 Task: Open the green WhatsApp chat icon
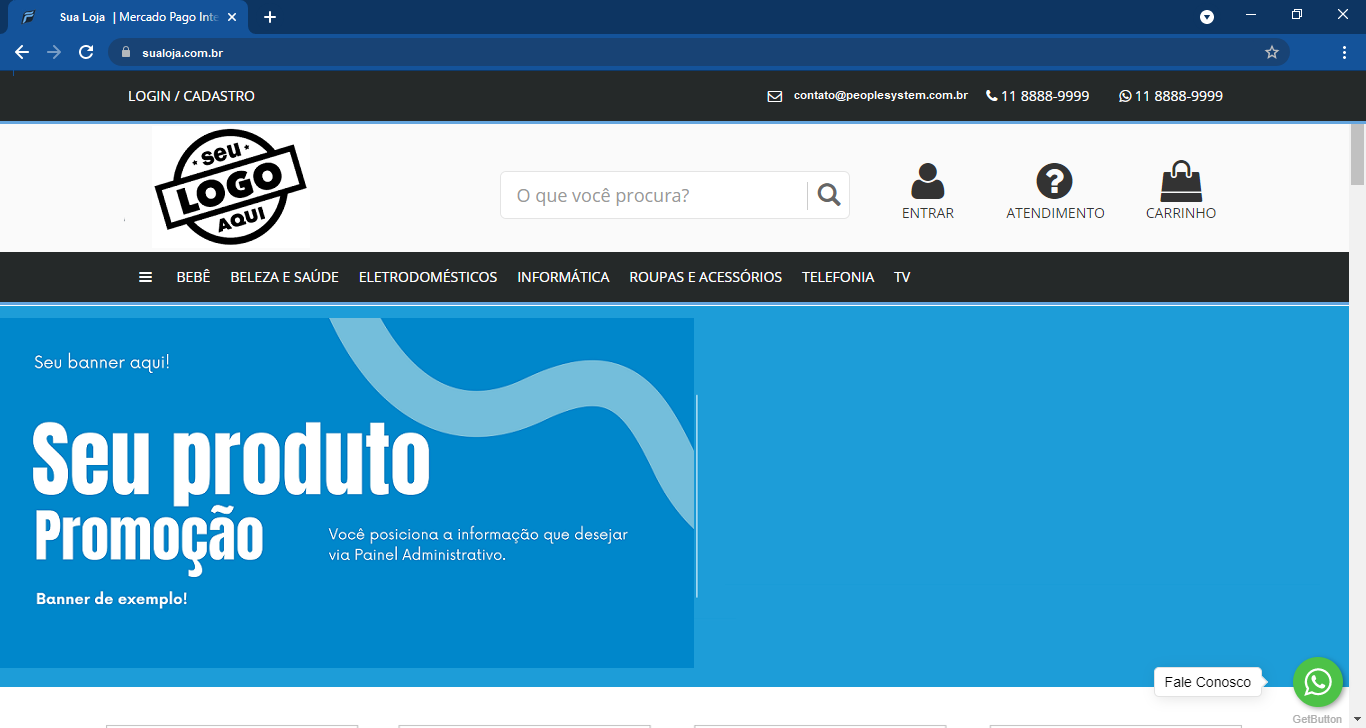pyautogui.click(x=1318, y=681)
